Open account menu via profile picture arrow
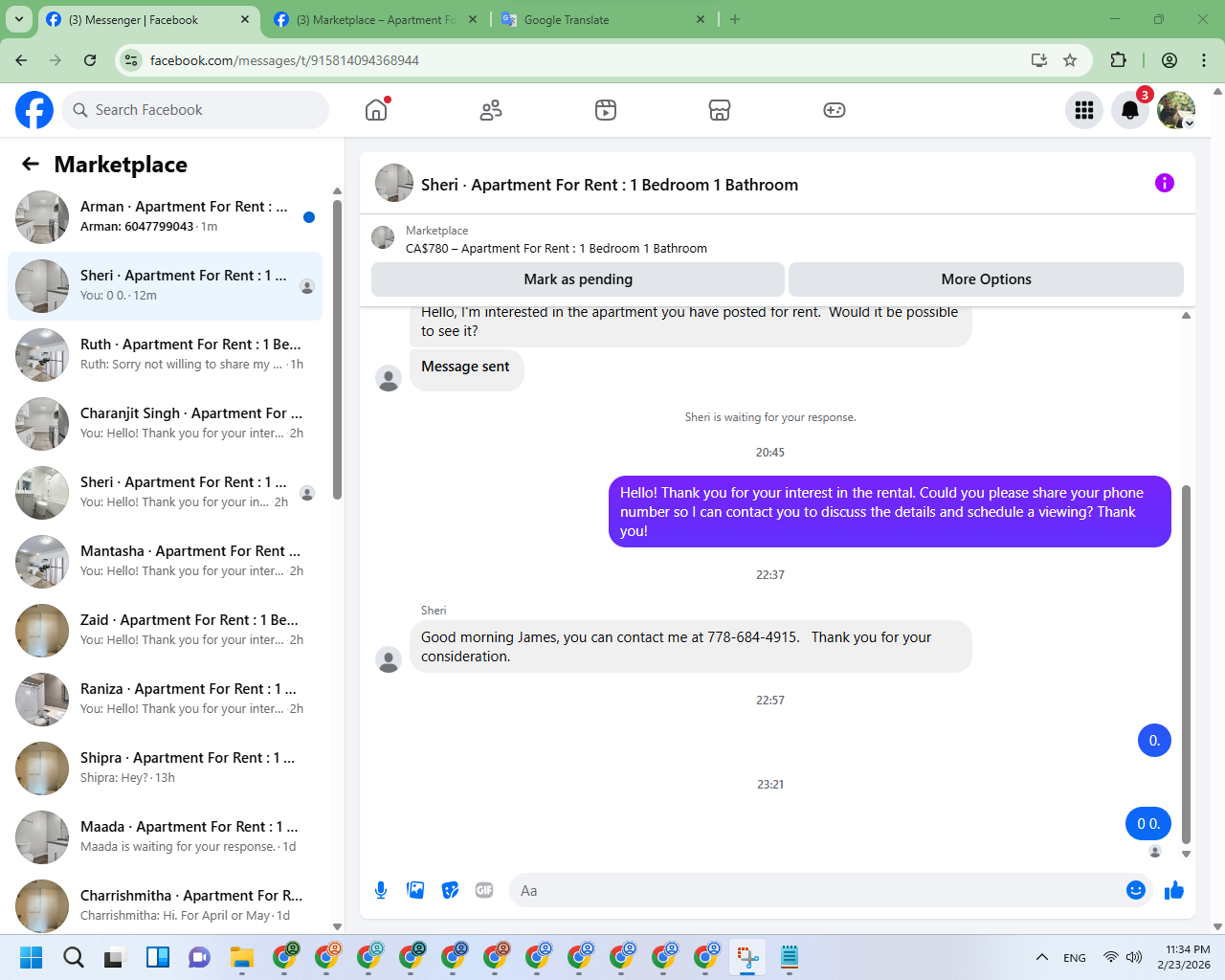 click(x=1176, y=110)
